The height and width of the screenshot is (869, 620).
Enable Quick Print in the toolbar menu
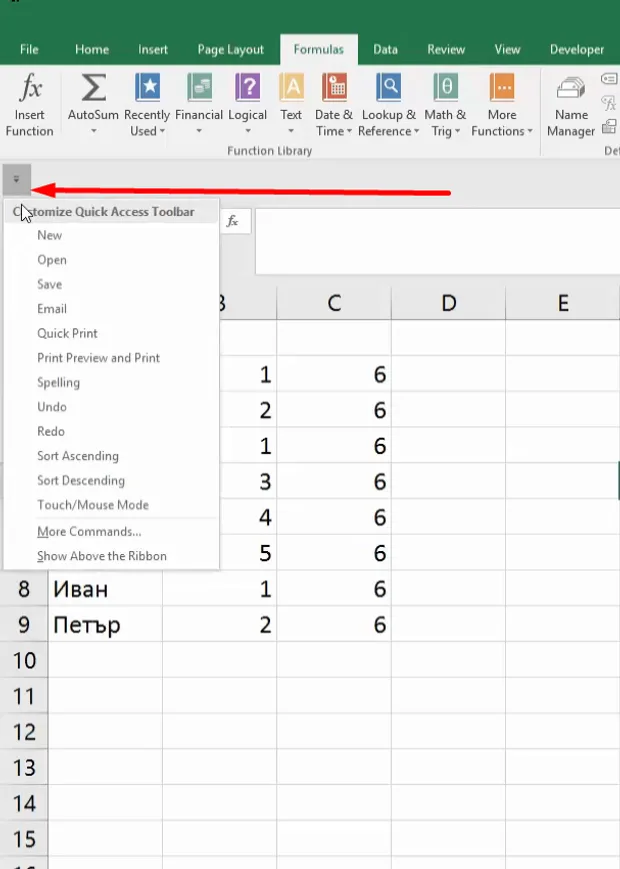(67, 333)
